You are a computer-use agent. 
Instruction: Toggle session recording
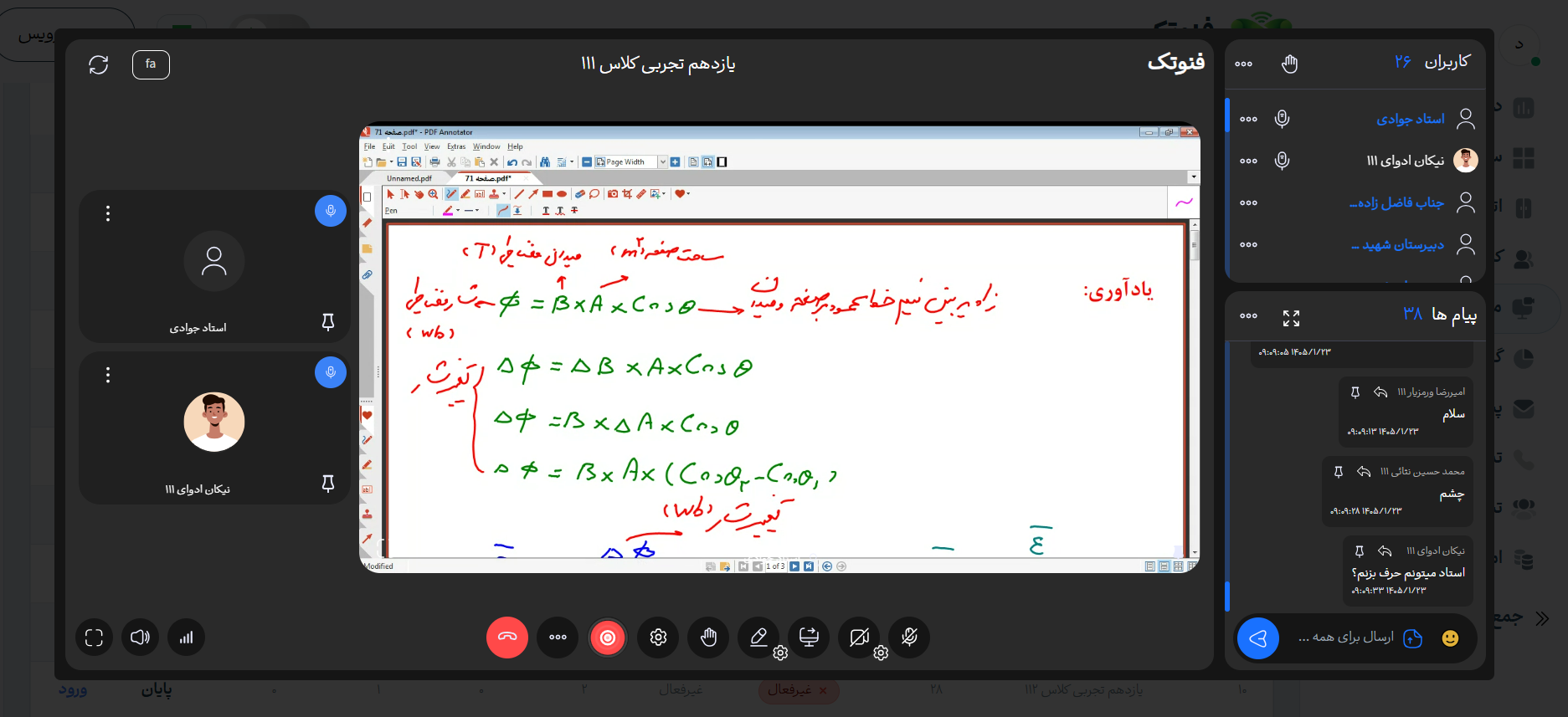pos(608,638)
